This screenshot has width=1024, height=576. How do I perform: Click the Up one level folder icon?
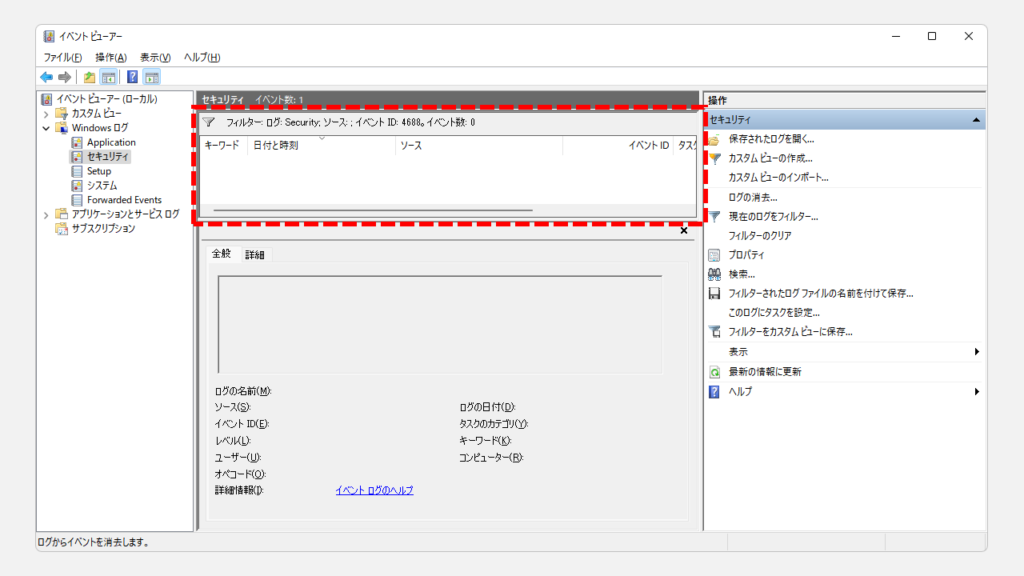click(x=89, y=77)
